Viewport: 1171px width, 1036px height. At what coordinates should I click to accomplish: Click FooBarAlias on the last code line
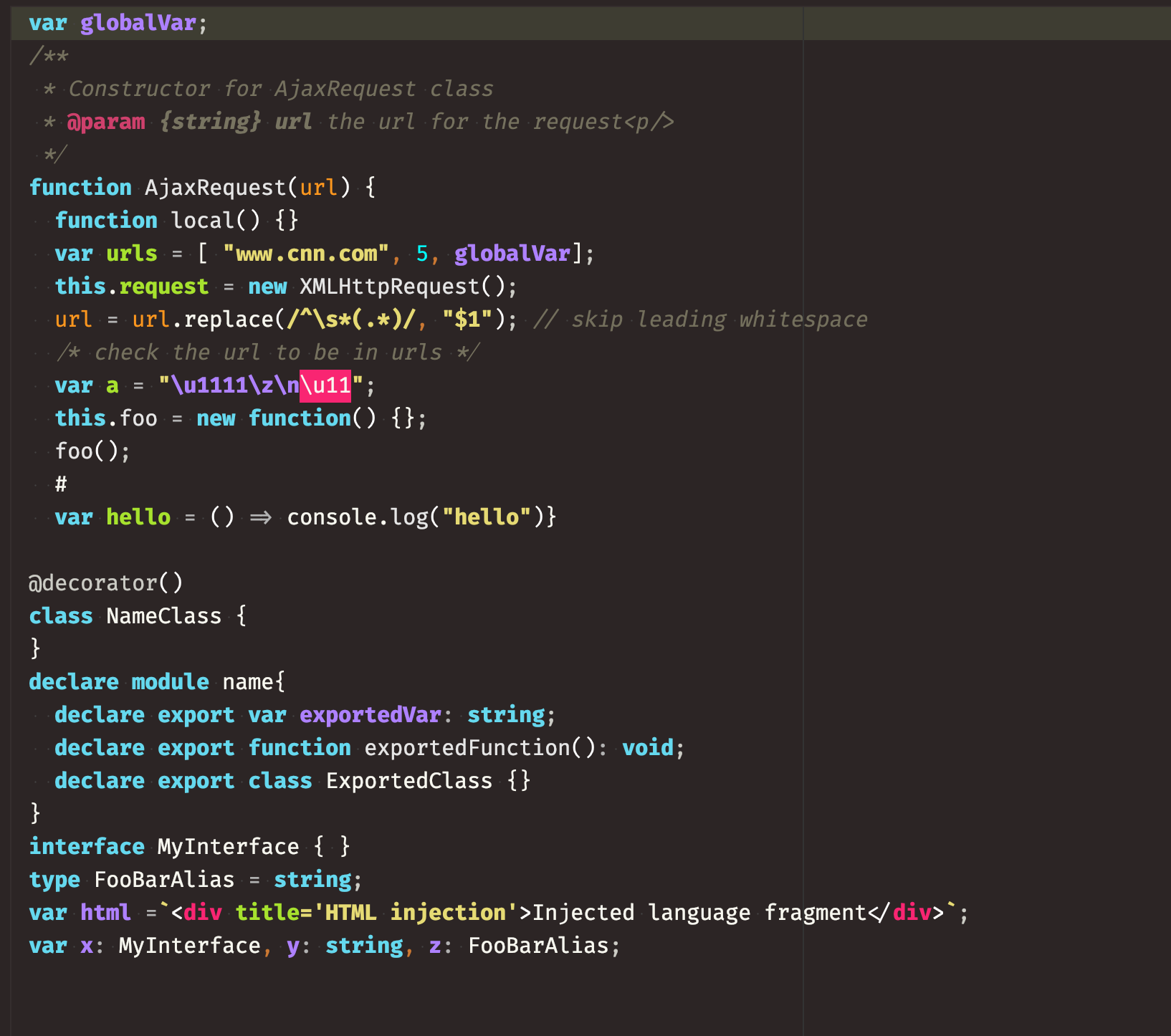(538, 946)
